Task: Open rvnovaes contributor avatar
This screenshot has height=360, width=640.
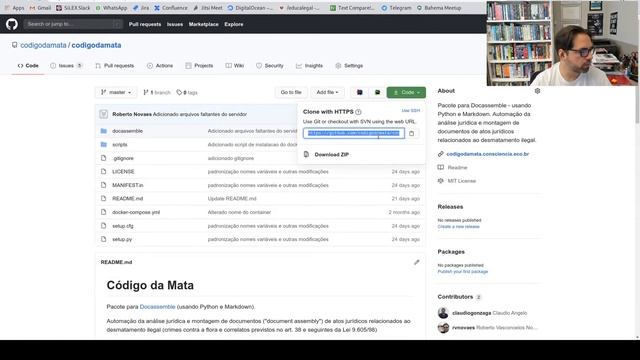Action: coord(443,328)
